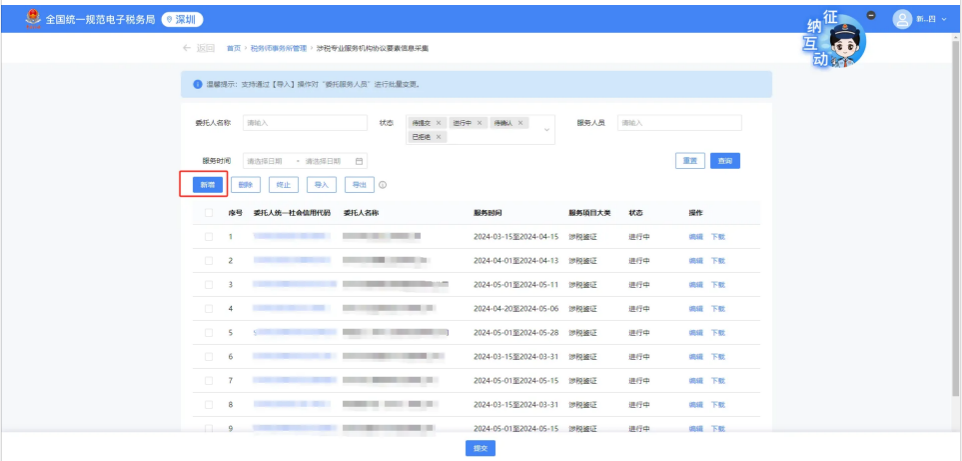Open the user account dropdown chevron
This screenshot has height=461, width=962.
click(x=944, y=20)
